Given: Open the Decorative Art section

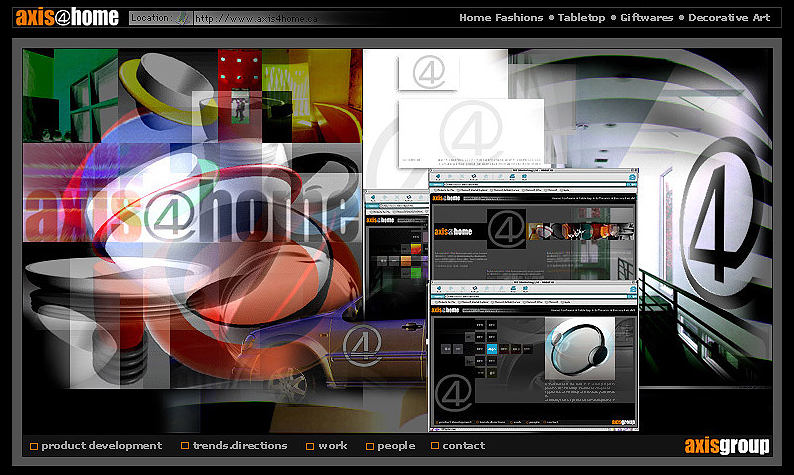Looking at the screenshot, I should click(729, 18).
